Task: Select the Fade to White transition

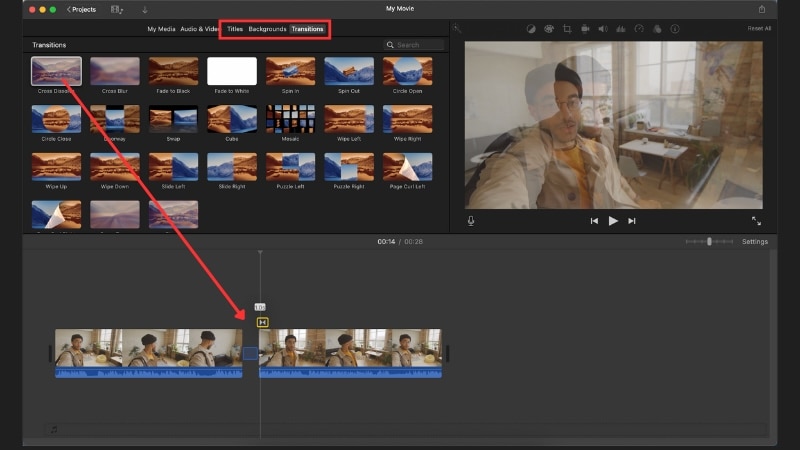Action: coord(232,71)
